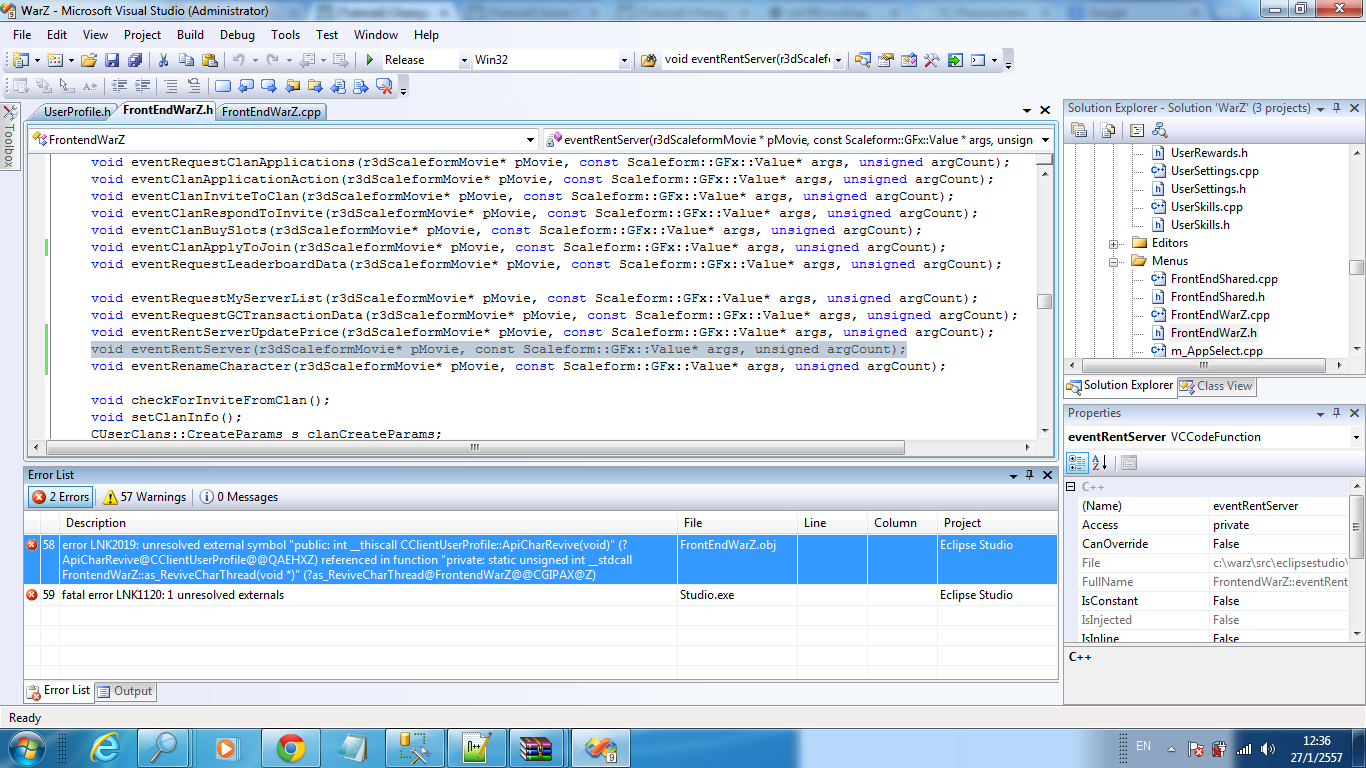
Task: Click the Categorized view icon in Properties
Action: coord(1078,462)
